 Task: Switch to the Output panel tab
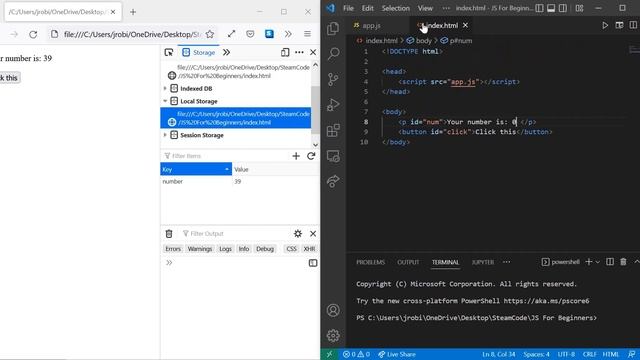point(408,262)
